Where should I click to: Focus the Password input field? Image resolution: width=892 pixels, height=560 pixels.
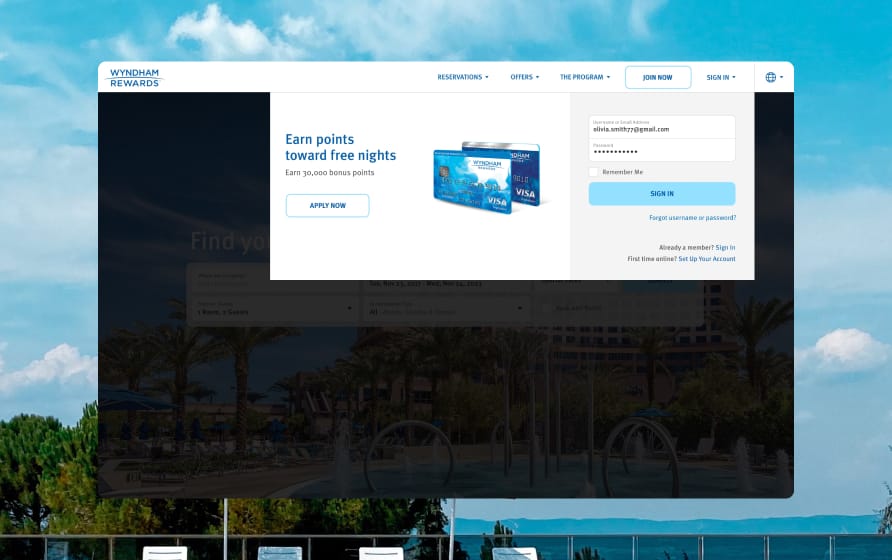click(x=661, y=149)
